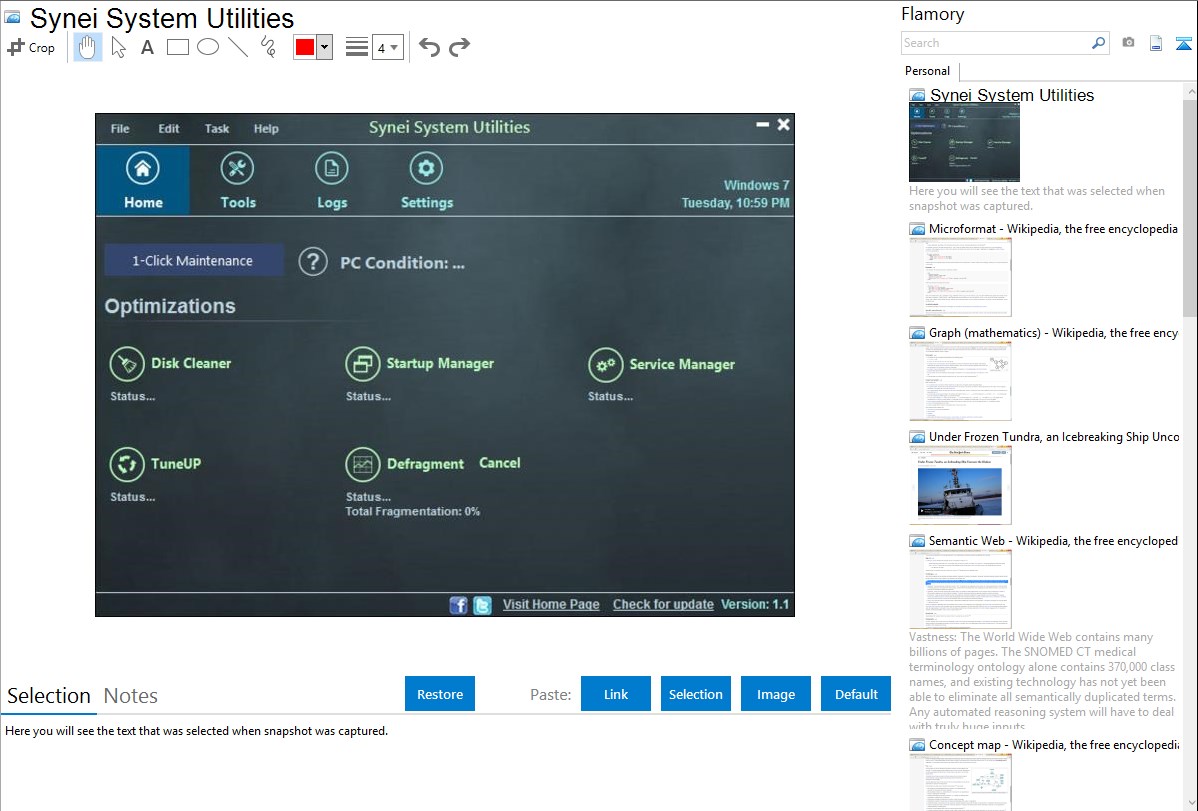Choose the freehand scribble tool
This screenshot has width=1198, height=811.
(x=268, y=47)
